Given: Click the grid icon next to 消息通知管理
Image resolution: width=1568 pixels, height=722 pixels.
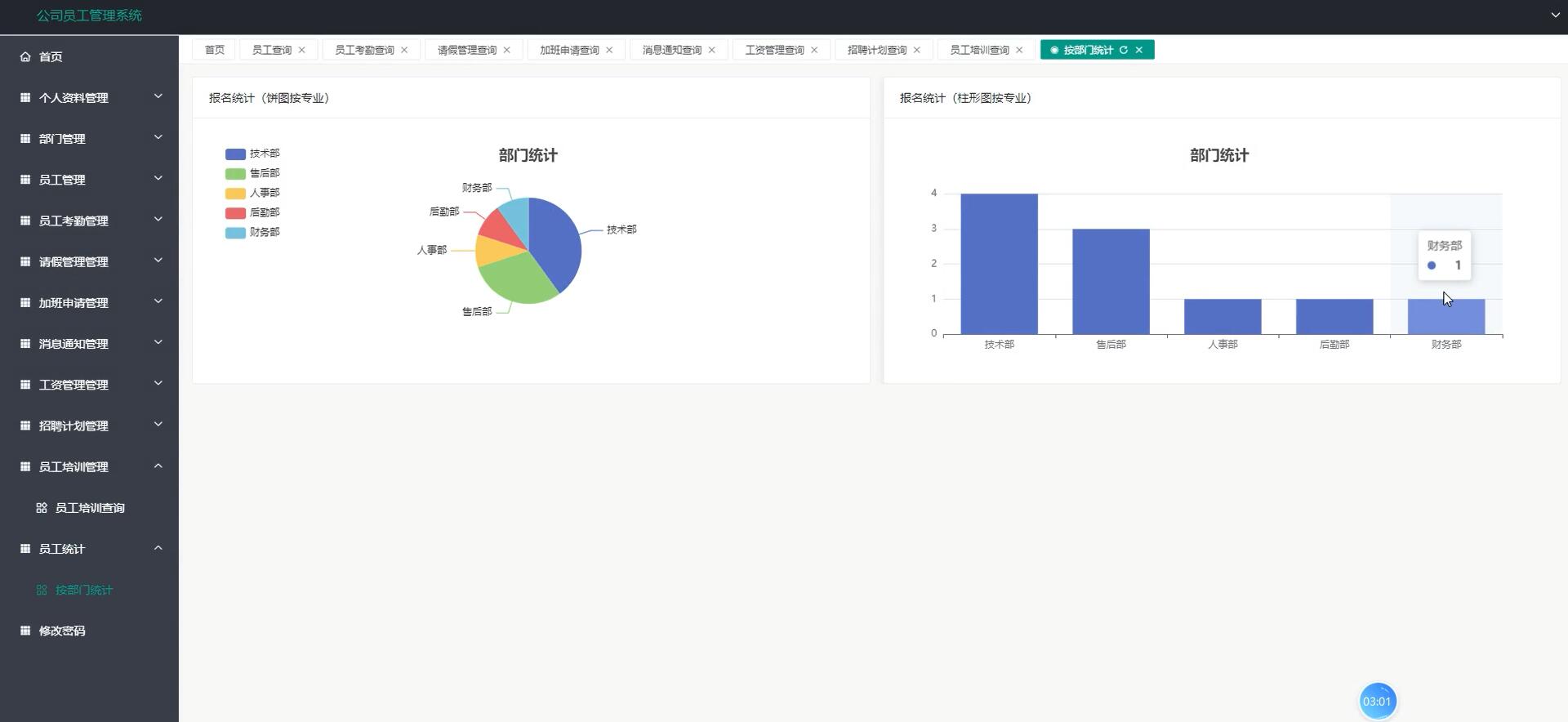Looking at the screenshot, I should click(x=25, y=344).
